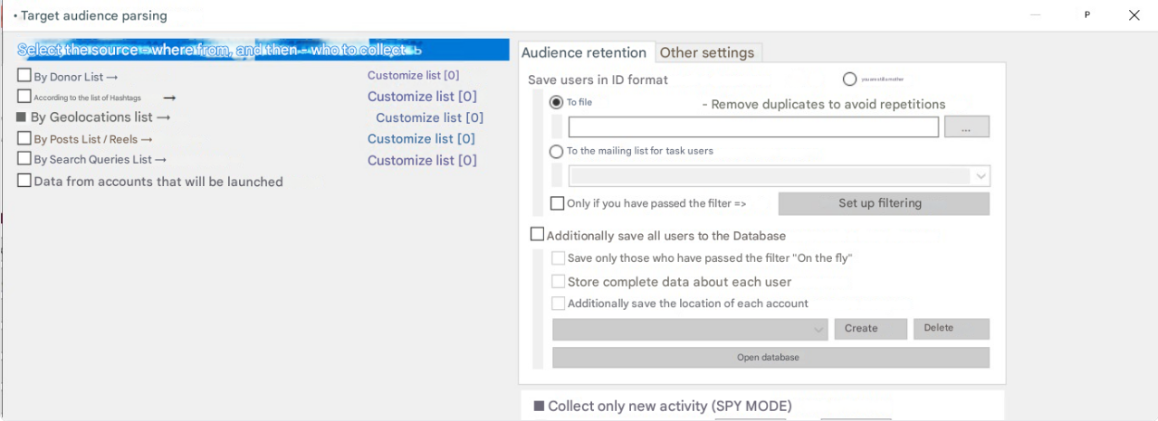This screenshot has width=1158, height=421.
Task: Enable By Search Queries List checkbox
Action: 24,159
